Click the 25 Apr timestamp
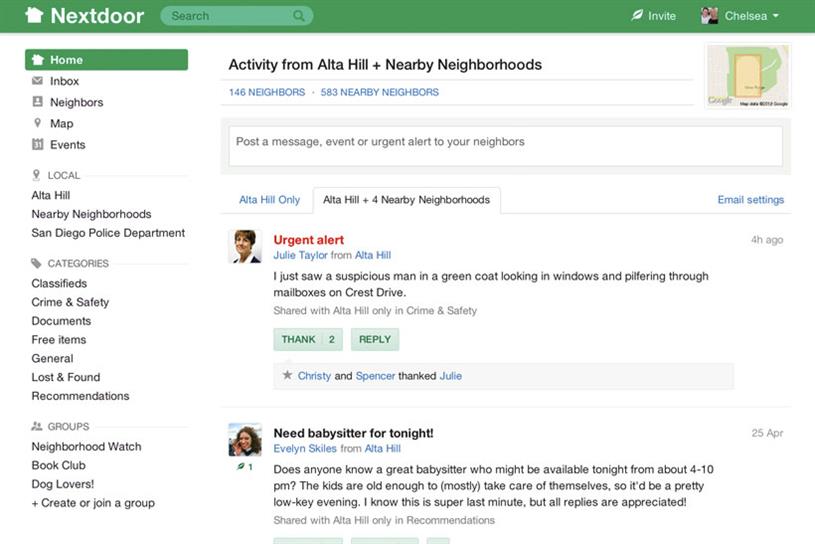815x544 pixels. (x=767, y=433)
